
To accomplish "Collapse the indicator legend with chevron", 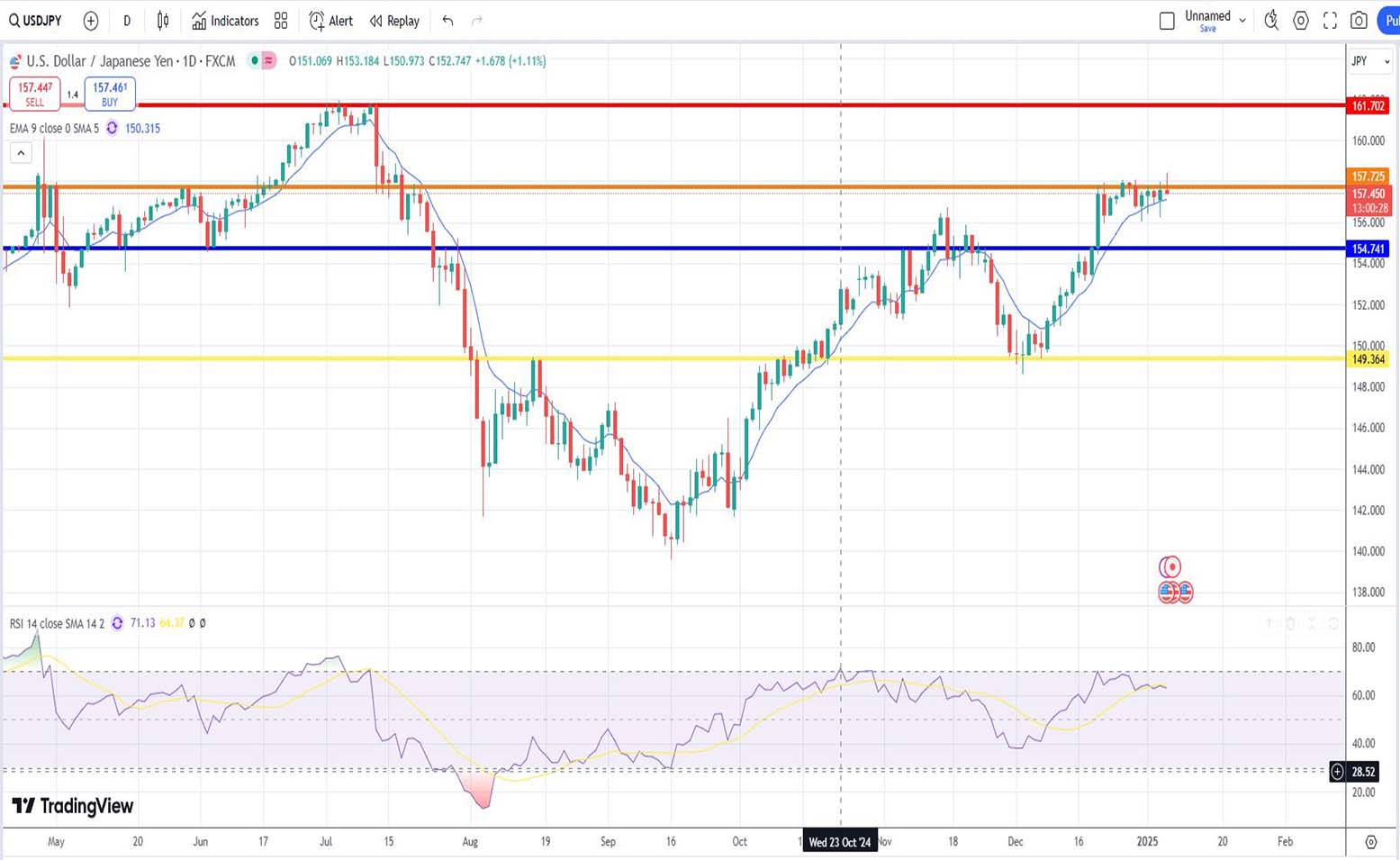I will pyautogui.click(x=21, y=153).
